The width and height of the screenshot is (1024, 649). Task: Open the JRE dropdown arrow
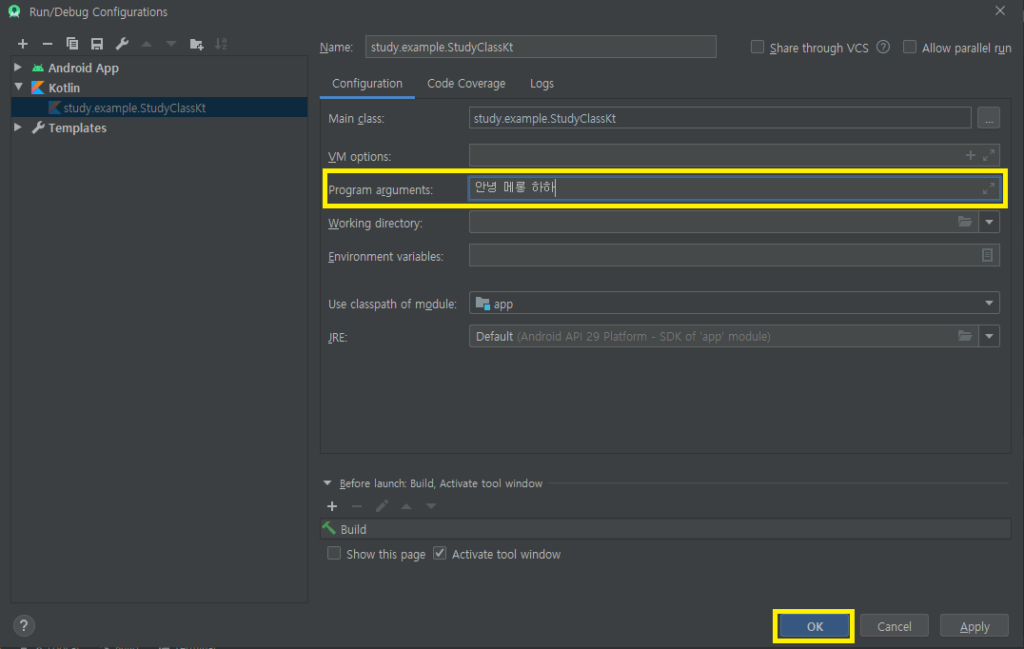989,337
